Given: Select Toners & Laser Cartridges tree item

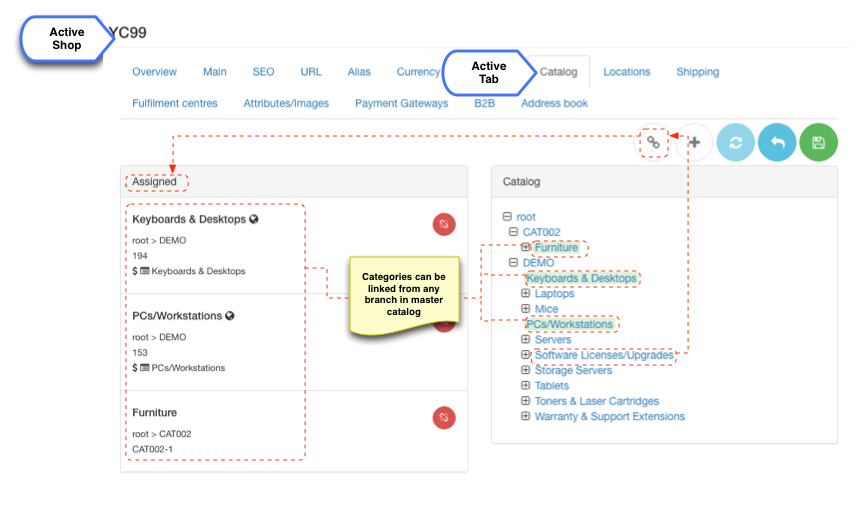Looking at the screenshot, I should pos(597,401).
